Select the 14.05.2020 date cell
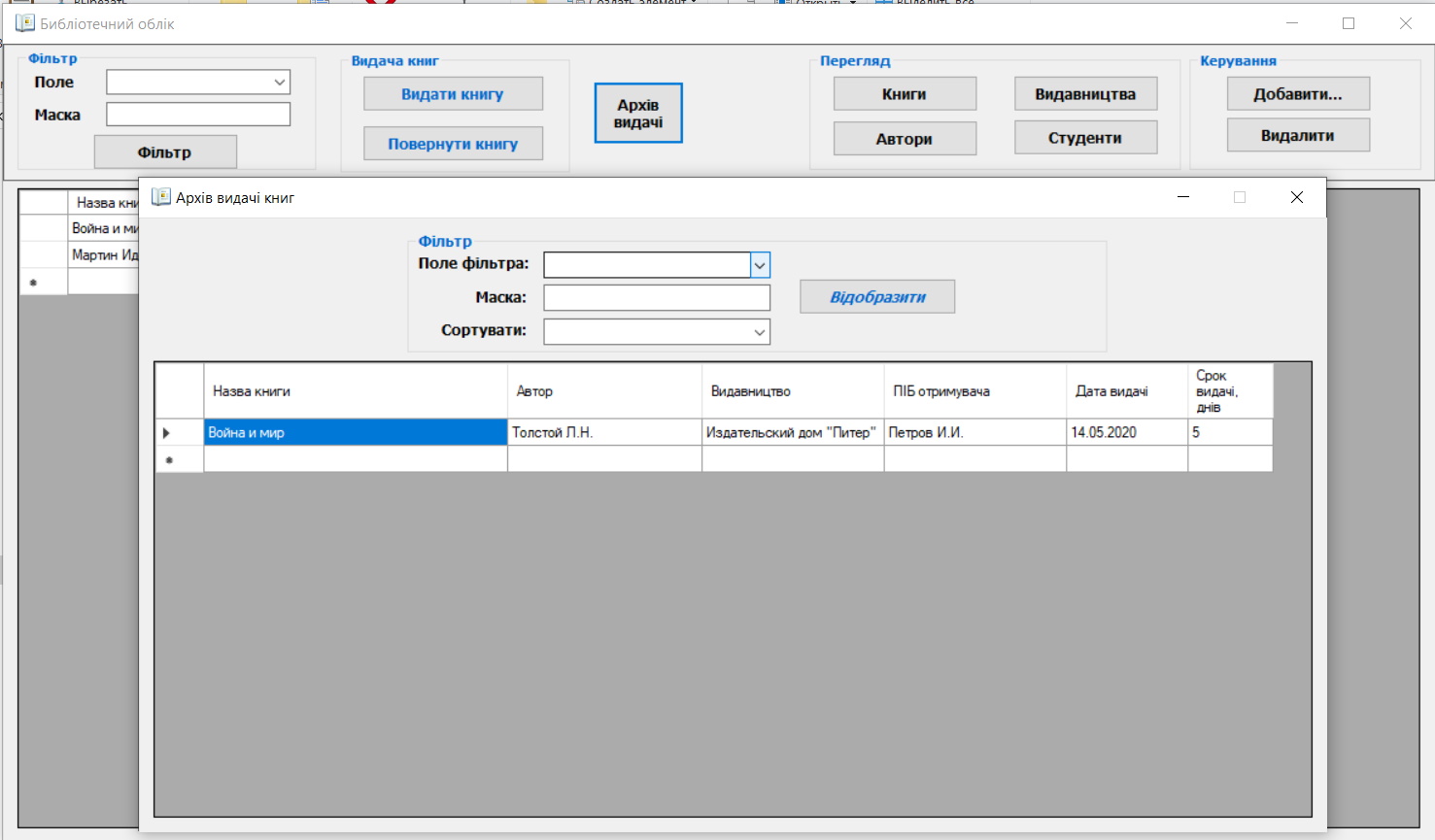The height and width of the screenshot is (840, 1435). pyautogui.click(x=1127, y=433)
